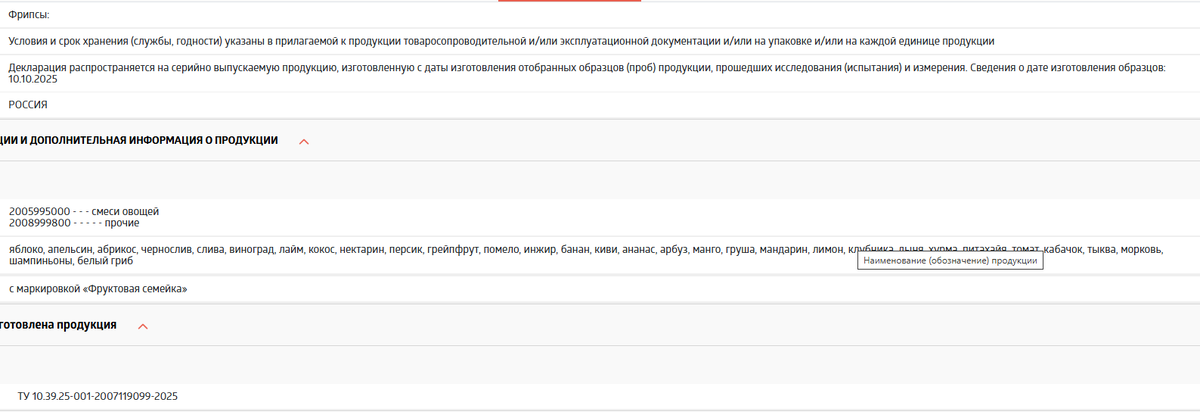The height and width of the screenshot is (418, 1200).
Task: Click the sample date '10.10.2025'
Action: coord(34,78)
